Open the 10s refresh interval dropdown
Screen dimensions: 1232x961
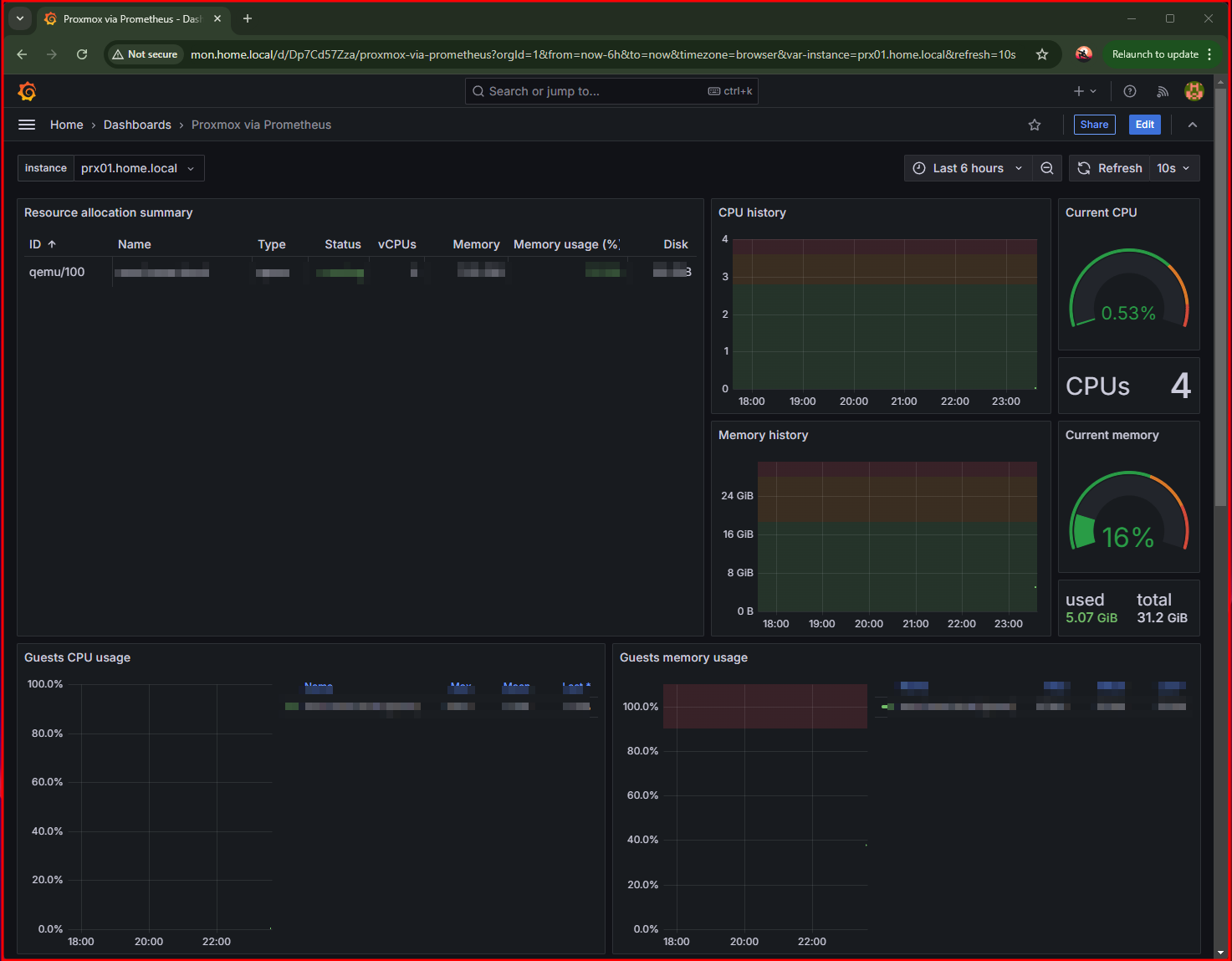(x=1174, y=168)
